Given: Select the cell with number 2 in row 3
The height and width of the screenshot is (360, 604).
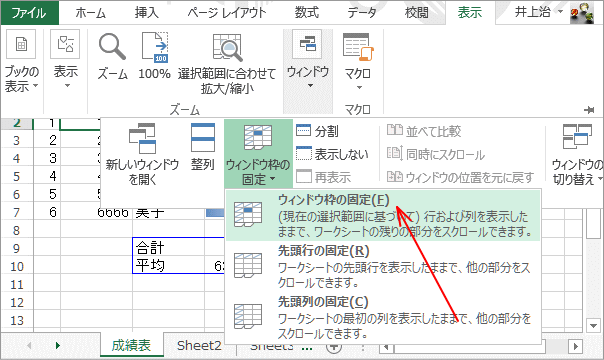Looking at the screenshot, I should [47, 140].
